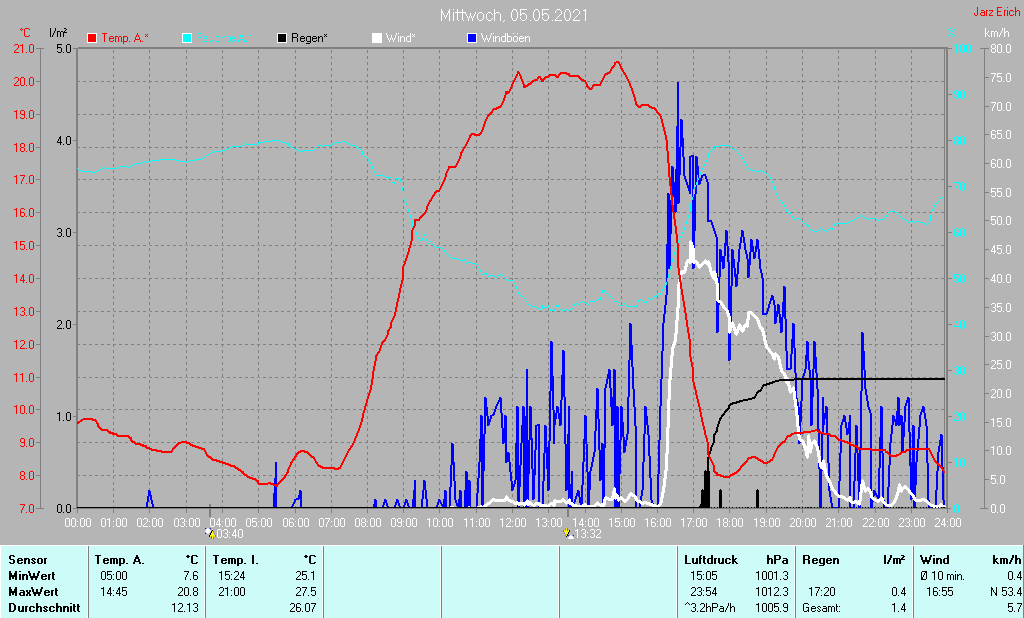This screenshot has height=618, width=1024.
Task: Click the '14:45' max temperature time
Action: point(114,592)
